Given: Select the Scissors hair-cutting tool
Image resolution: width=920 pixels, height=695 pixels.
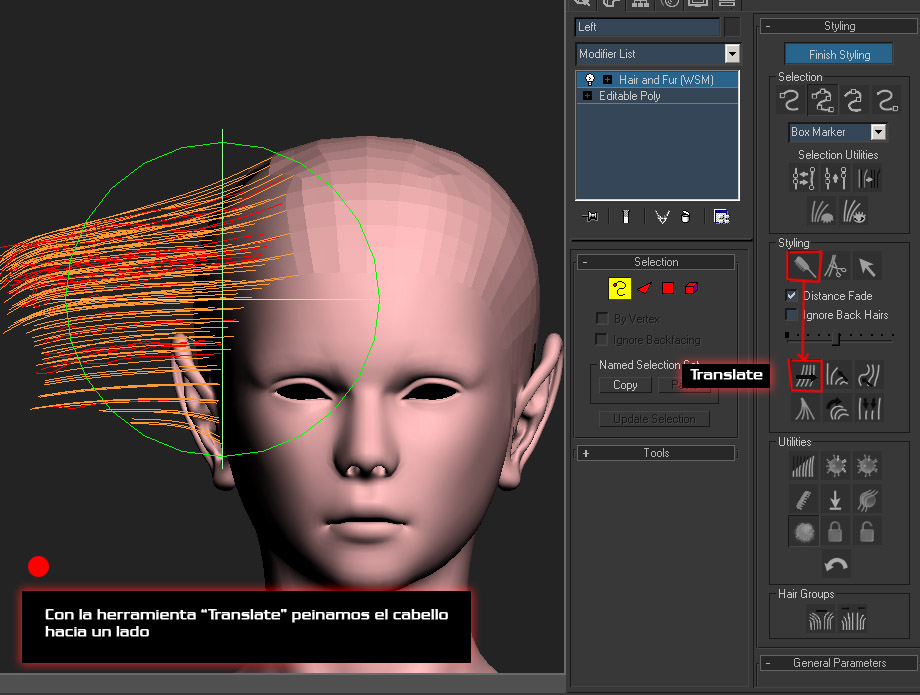Looking at the screenshot, I should coord(838,267).
